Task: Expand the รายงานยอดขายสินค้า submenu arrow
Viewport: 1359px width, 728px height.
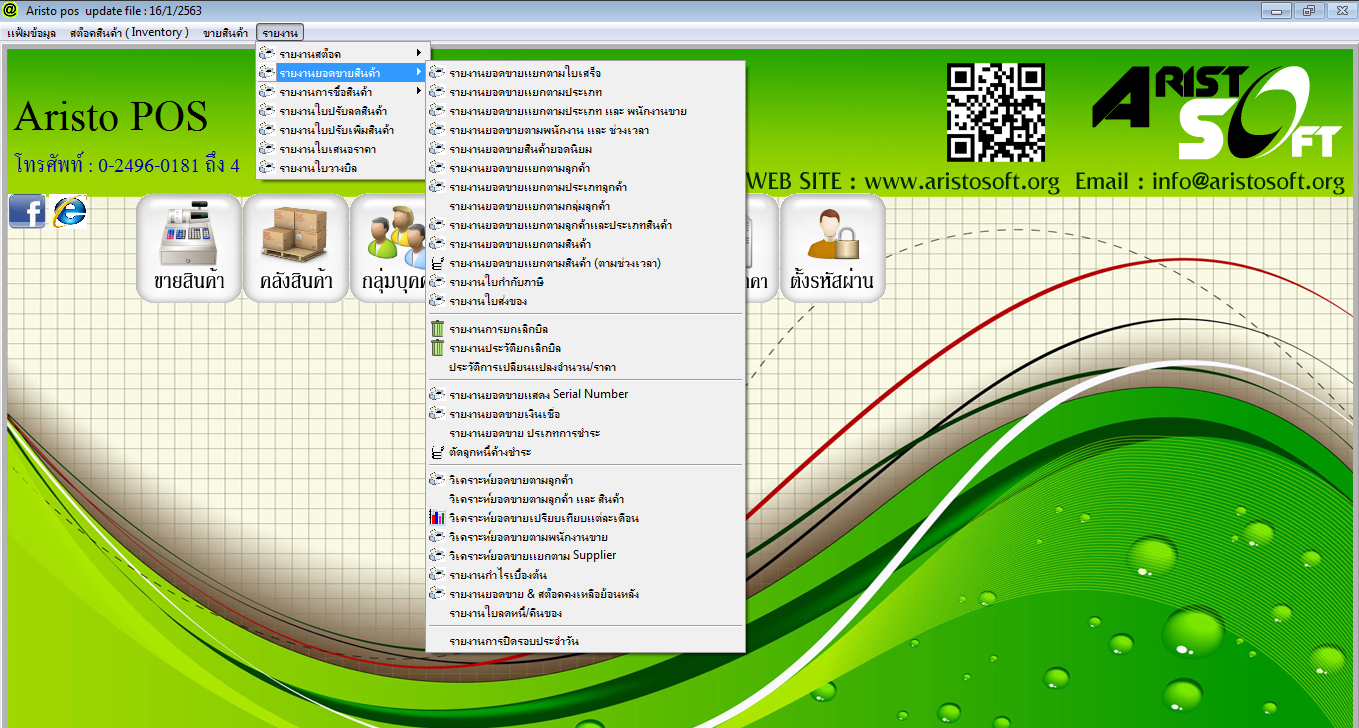Action: [419, 72]
